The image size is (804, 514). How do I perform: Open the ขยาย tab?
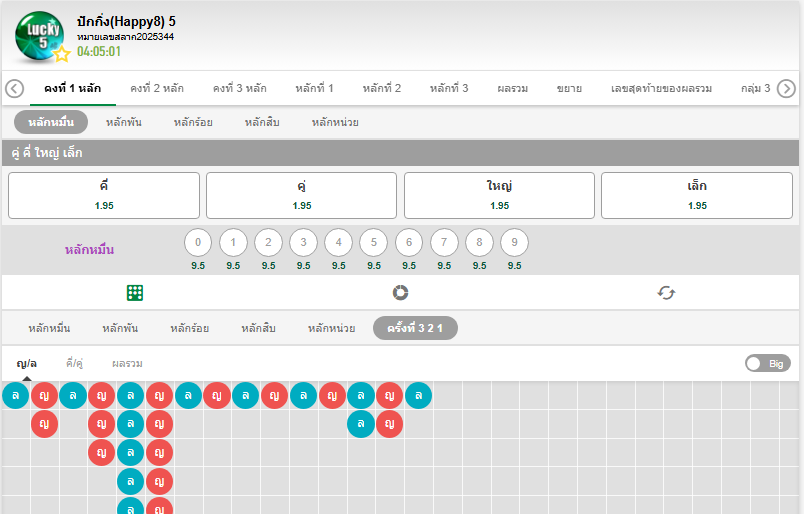[569, 88]
